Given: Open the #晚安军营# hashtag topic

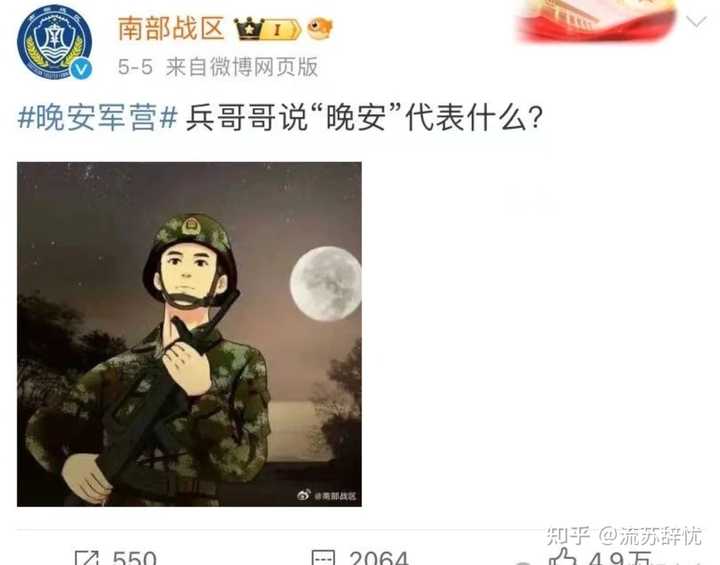Looking at the screenshot, I should [97, 118].
